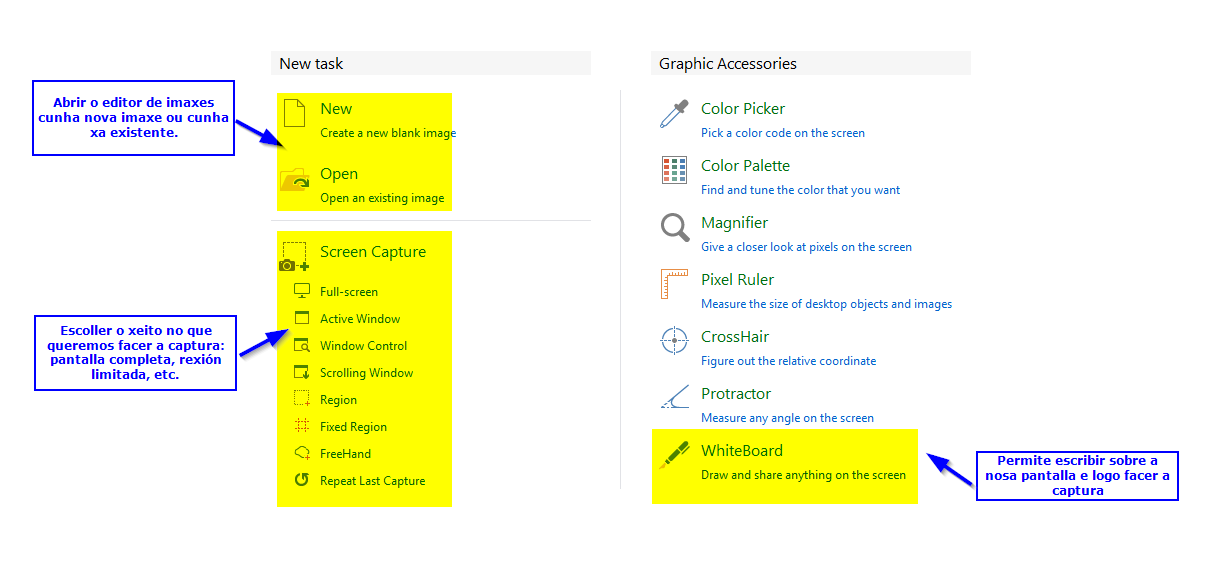The image size is (1215, 563).
Task: Select the Pixel Ruler icon
Action: [674, 284]
